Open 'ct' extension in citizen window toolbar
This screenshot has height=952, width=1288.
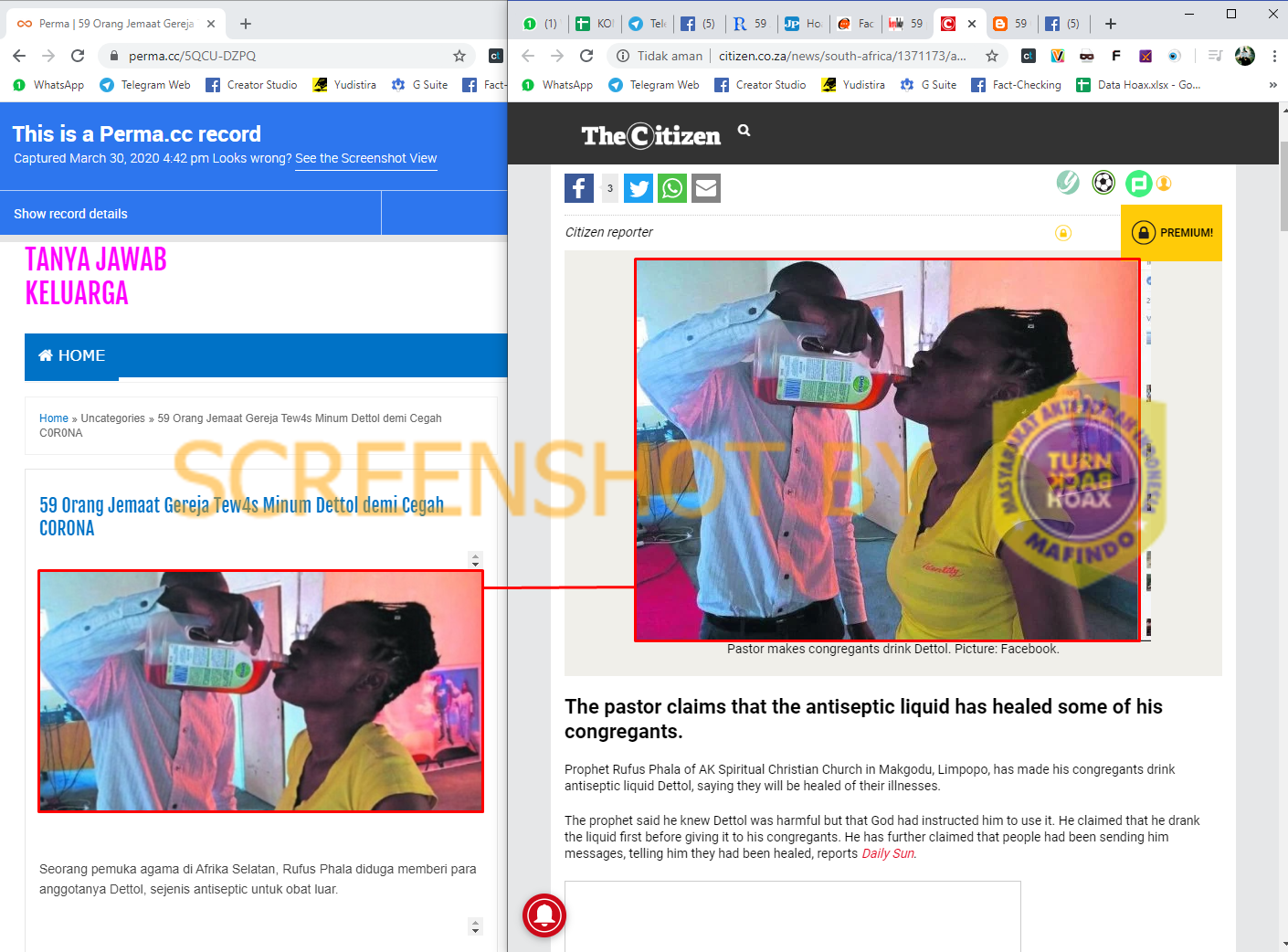pos(1029,56)
